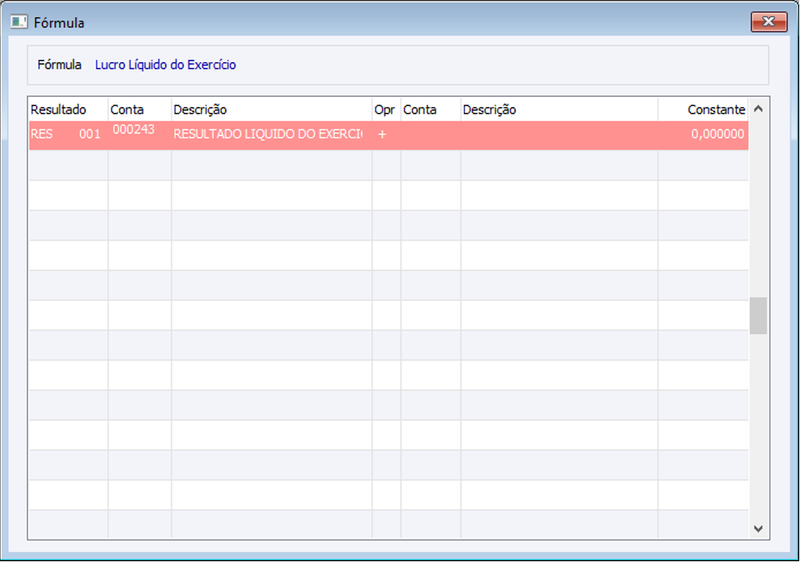Click the vertical scrollbar thumb
This screenshot has height=562, width=800.
point(758,316)
